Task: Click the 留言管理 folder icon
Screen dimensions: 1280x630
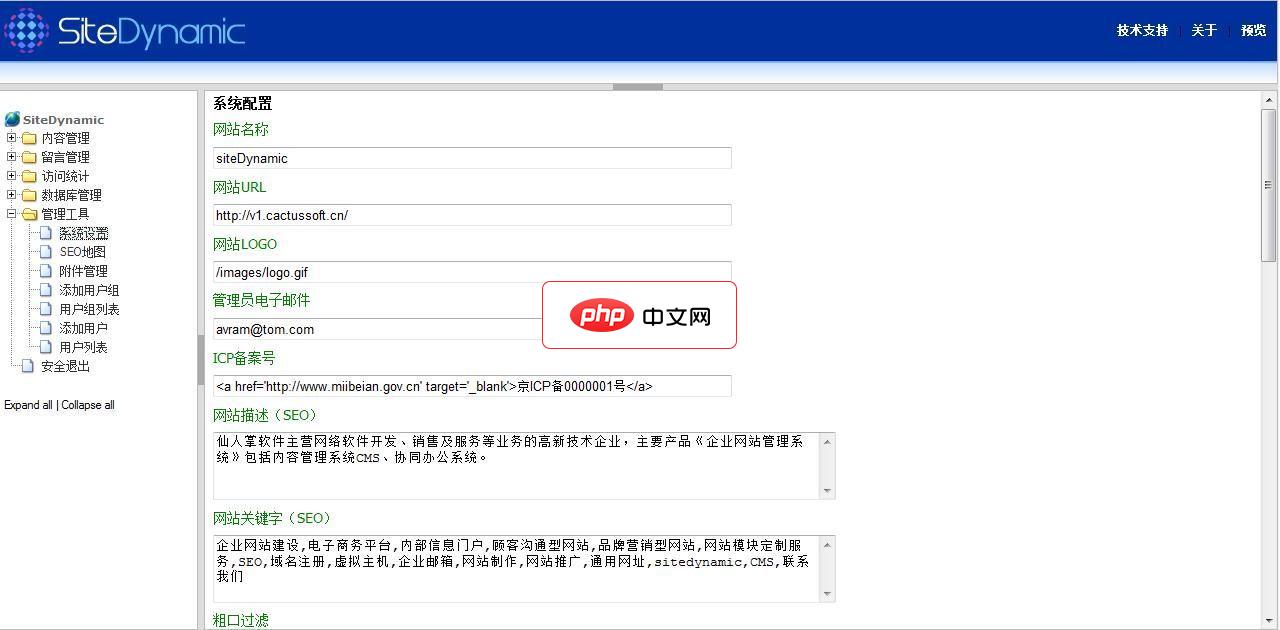Action: coord(31,156)
